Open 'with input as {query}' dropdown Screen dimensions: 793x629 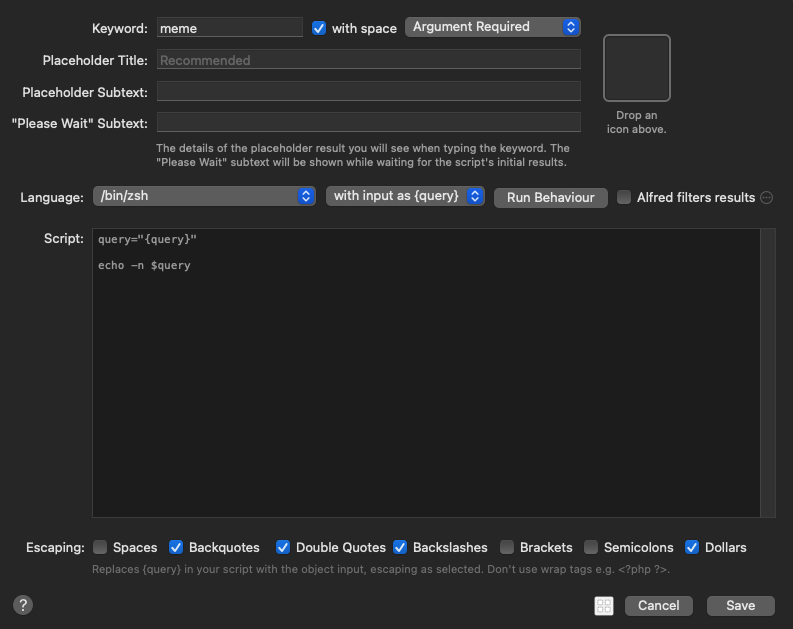point(405,196)
